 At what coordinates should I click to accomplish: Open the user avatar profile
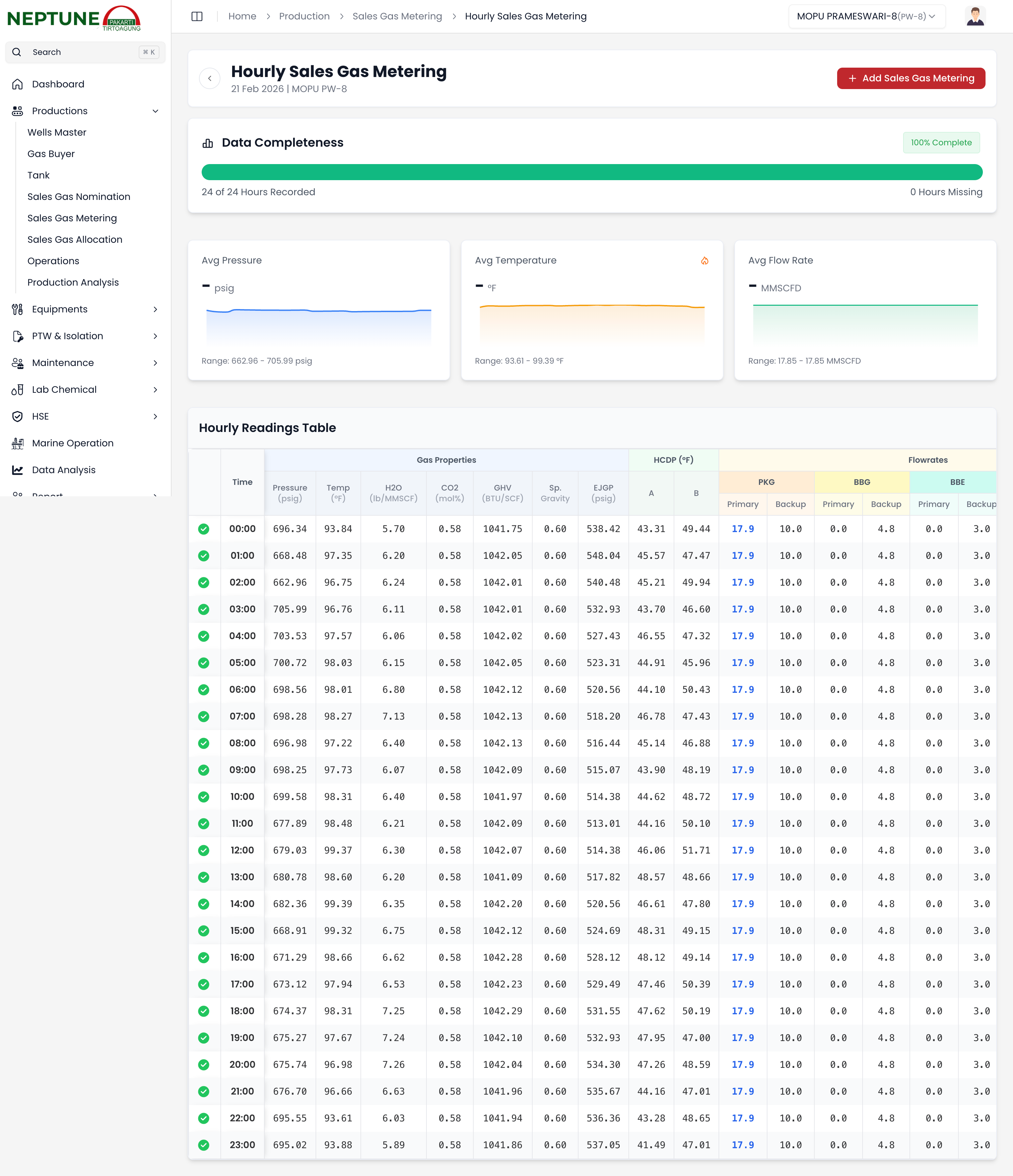(974, 16)
